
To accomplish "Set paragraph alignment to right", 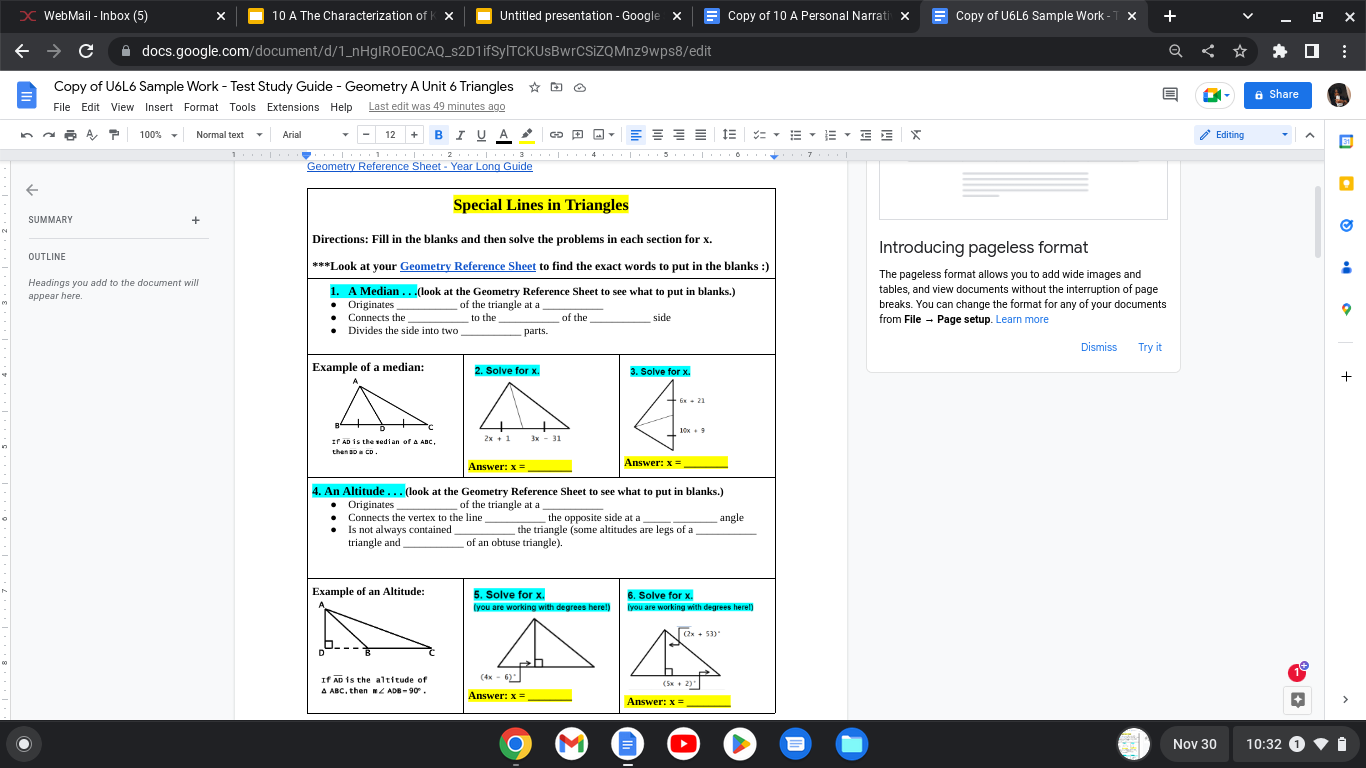I will (679, 135).
